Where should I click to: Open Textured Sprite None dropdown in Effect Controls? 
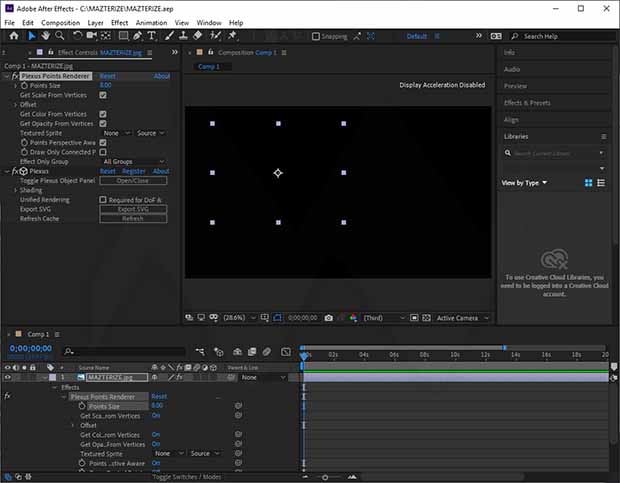(117, 133)
